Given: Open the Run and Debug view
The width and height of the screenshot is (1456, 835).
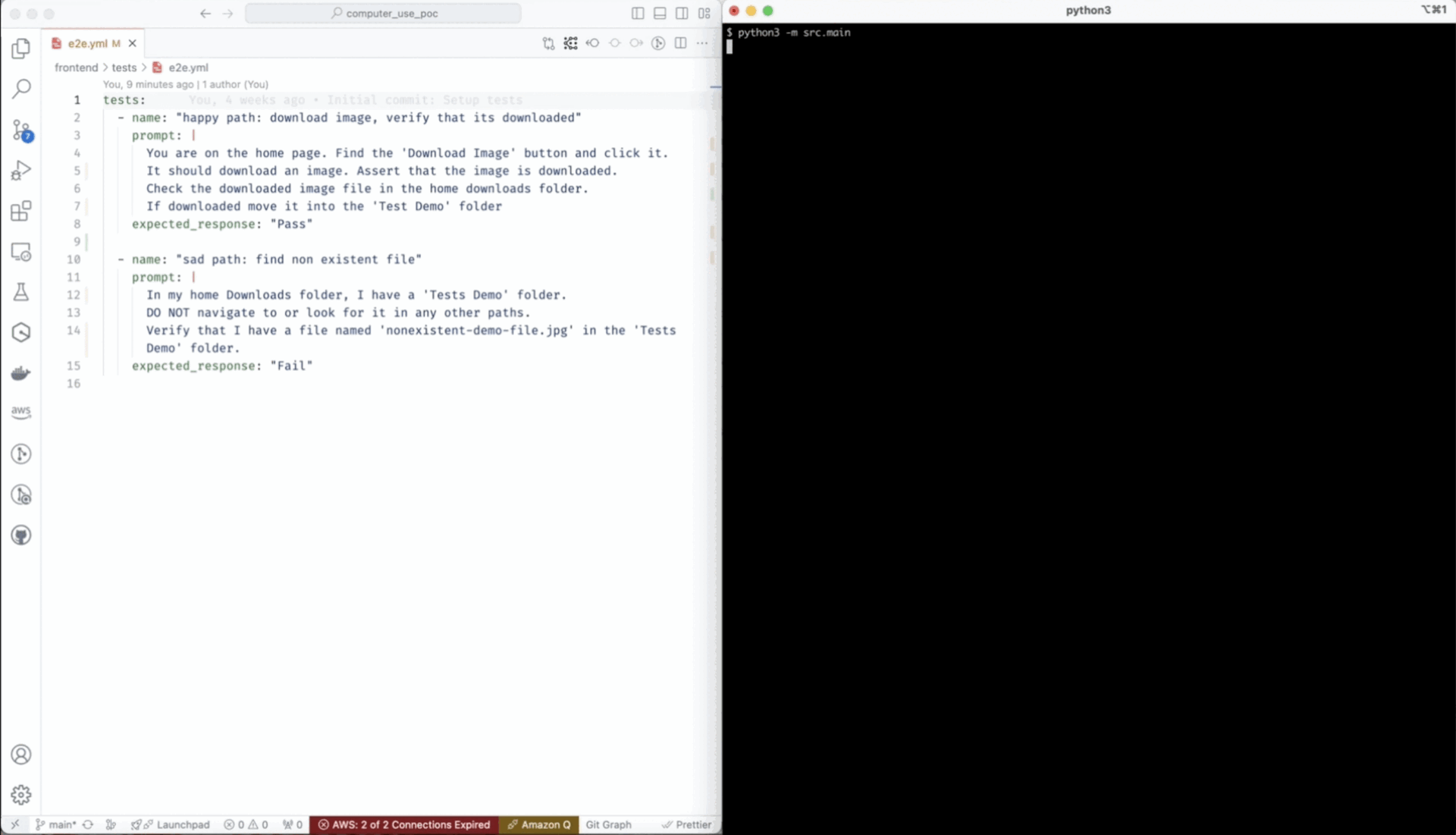Looking at the screenshot, I should pos(21,171).
